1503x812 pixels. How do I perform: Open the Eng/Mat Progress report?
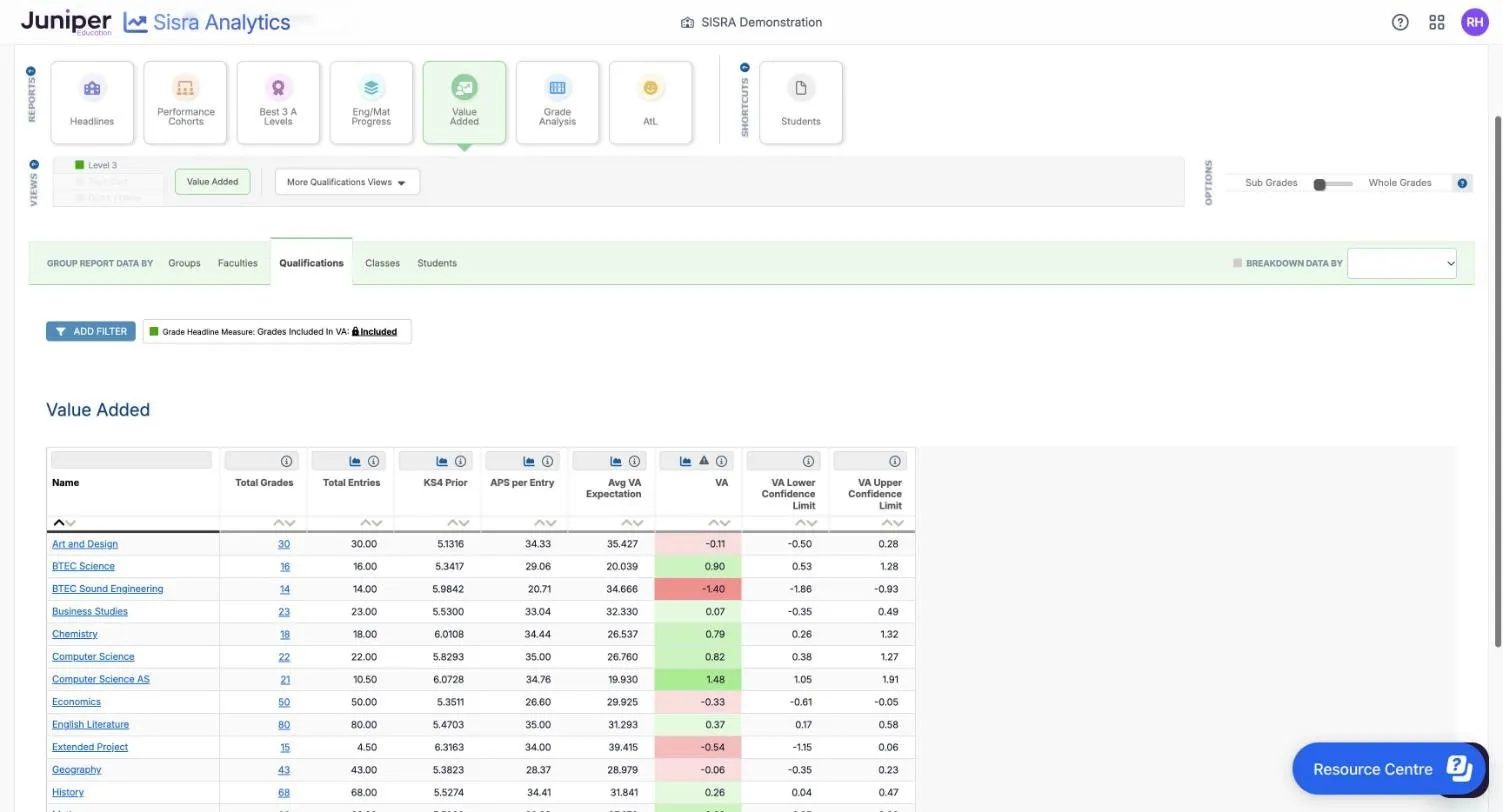click(x=371, y=102)
